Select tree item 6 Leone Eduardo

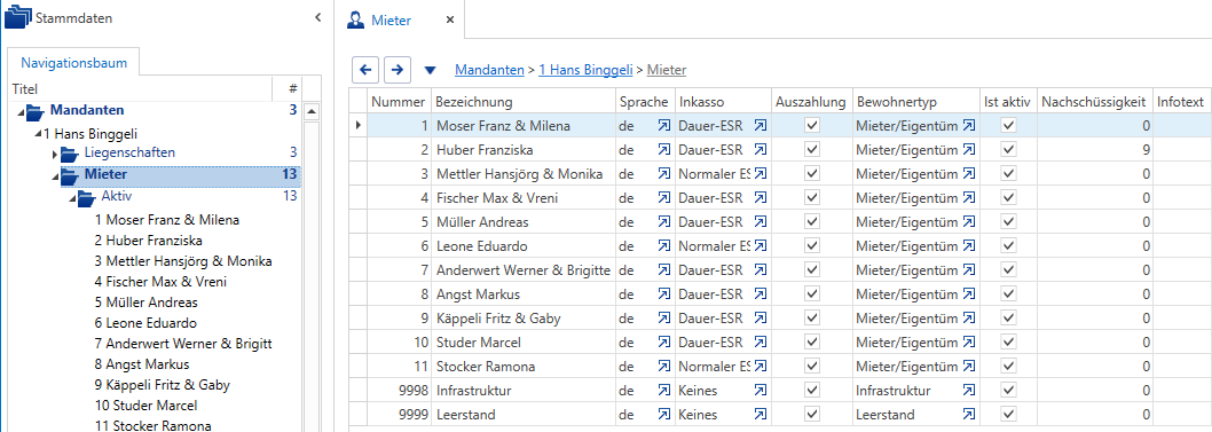[146, 323]
